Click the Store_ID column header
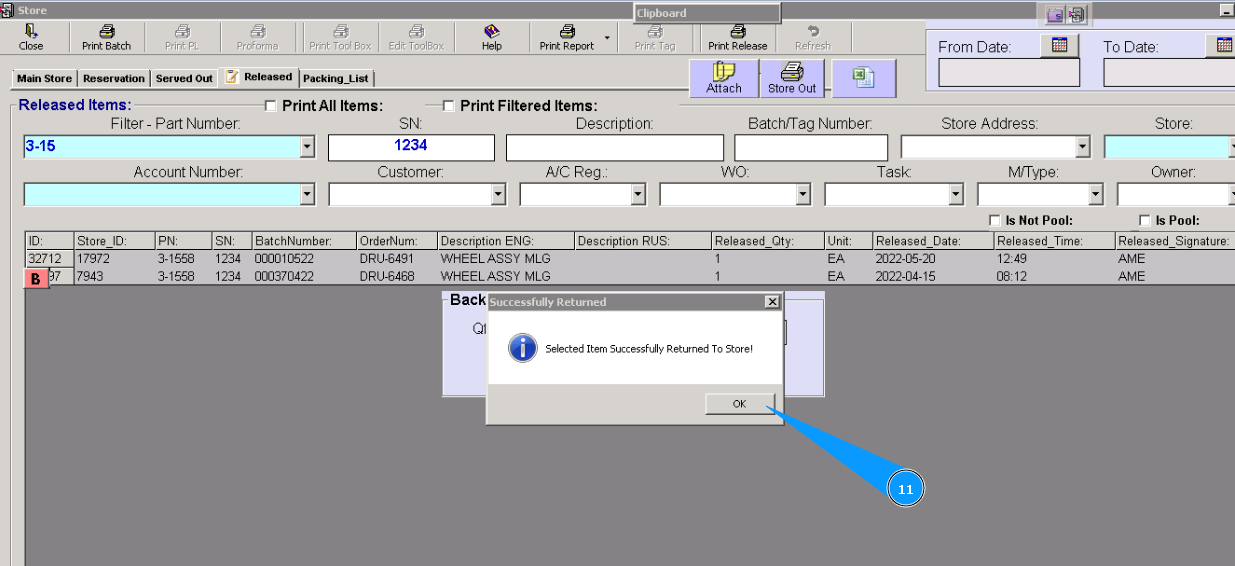This screenshot has width=1235, height=566. click(114, 241)
